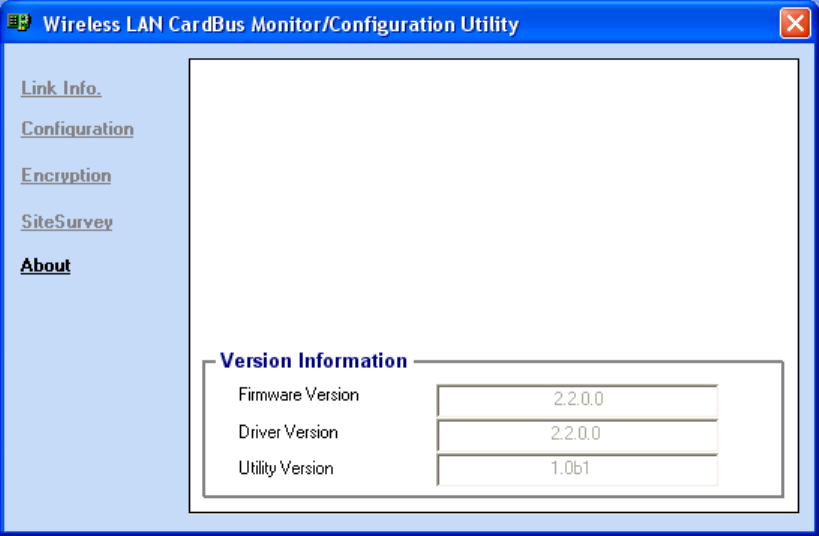
Task: Go to the Configuration section
Action: click(x=77, y=129)
